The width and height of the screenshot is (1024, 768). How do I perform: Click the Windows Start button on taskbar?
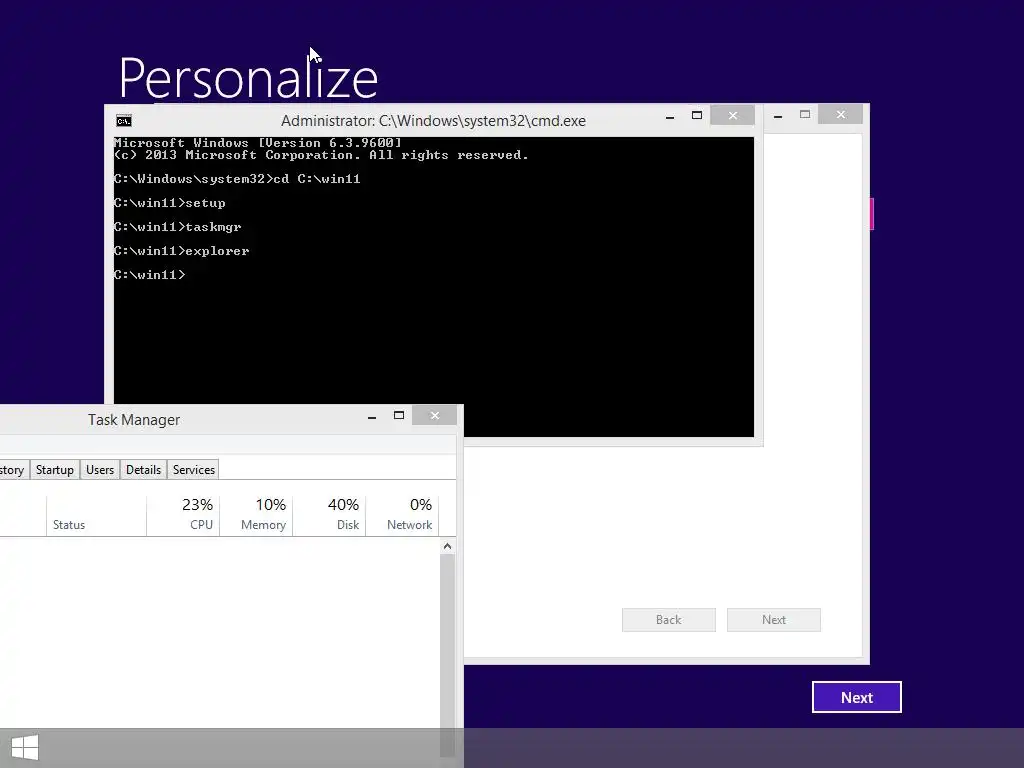(x=25, y=748)
